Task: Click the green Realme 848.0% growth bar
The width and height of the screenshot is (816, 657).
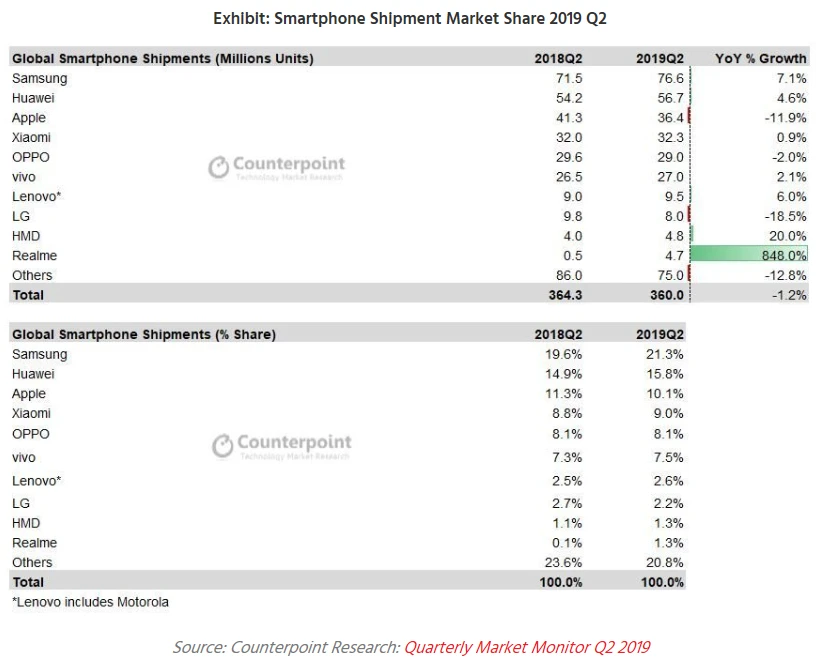Action: point(748,255)
